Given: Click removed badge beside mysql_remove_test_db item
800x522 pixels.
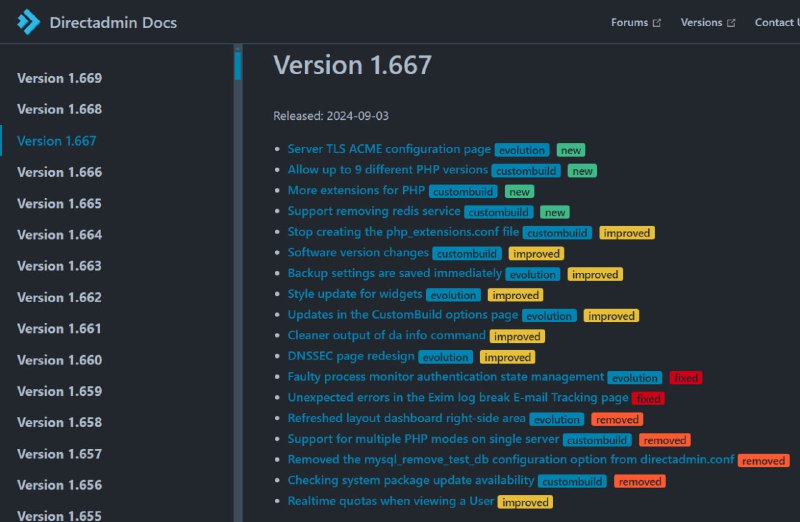Looking at the screenshot, I should (x=764, y=461).
